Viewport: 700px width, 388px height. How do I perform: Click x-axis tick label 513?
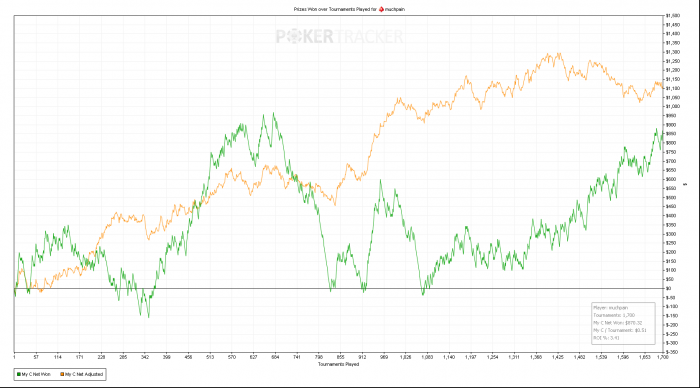point(210,357)
